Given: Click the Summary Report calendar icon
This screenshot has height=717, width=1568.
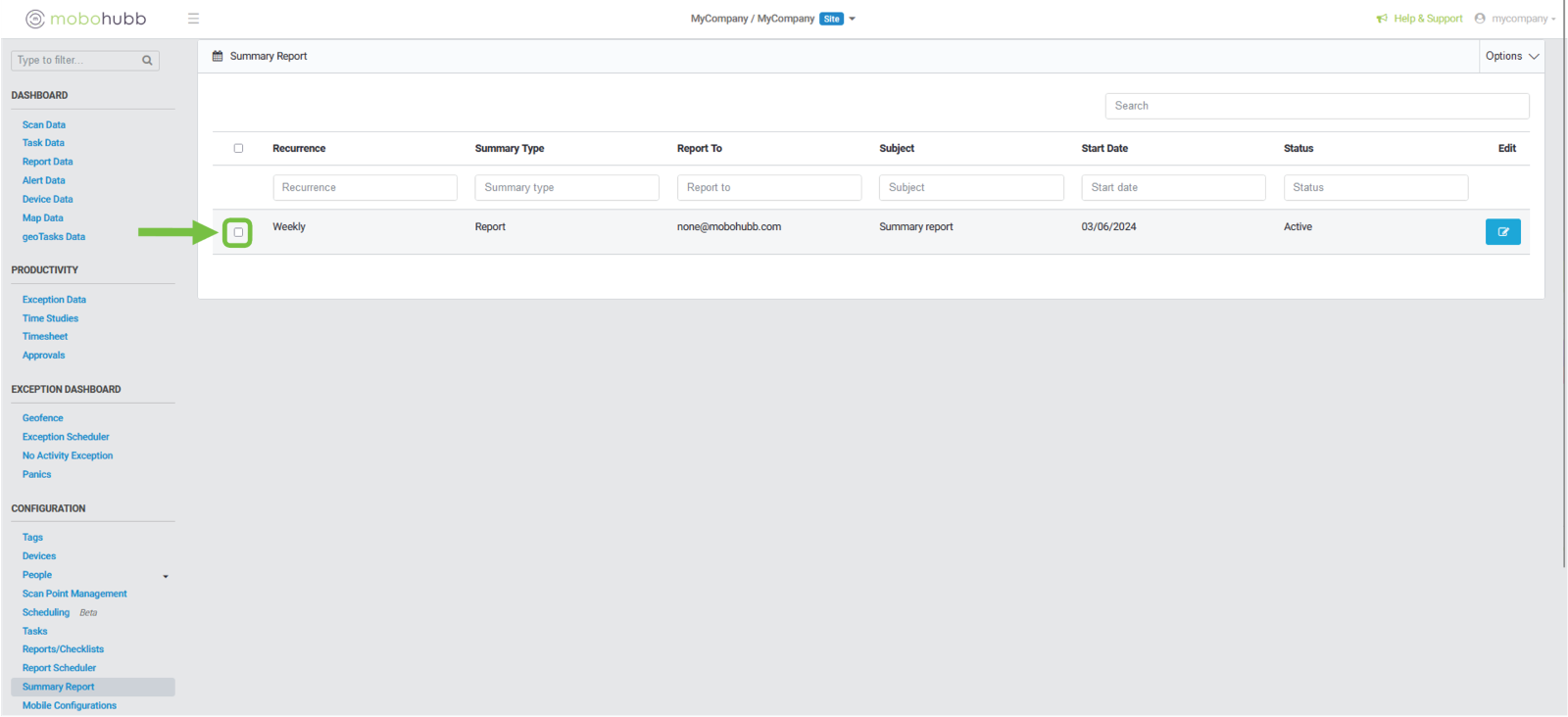Looking at the screenshot, I should tap(218, 56).
